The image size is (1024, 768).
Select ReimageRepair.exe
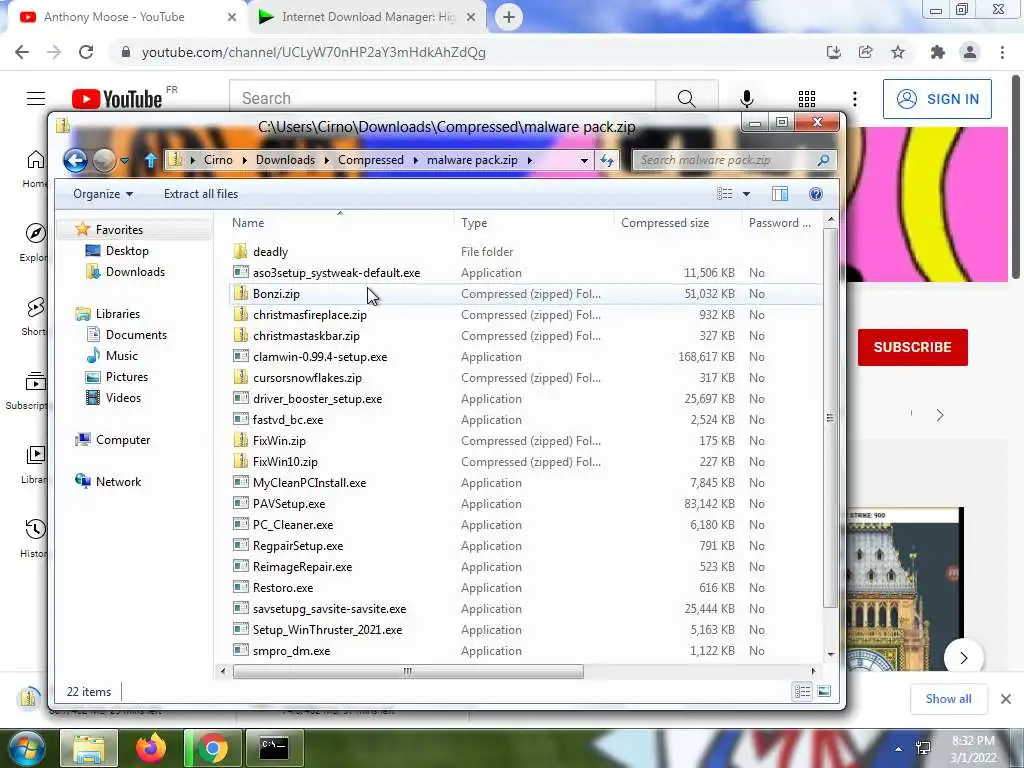point(302,567)
